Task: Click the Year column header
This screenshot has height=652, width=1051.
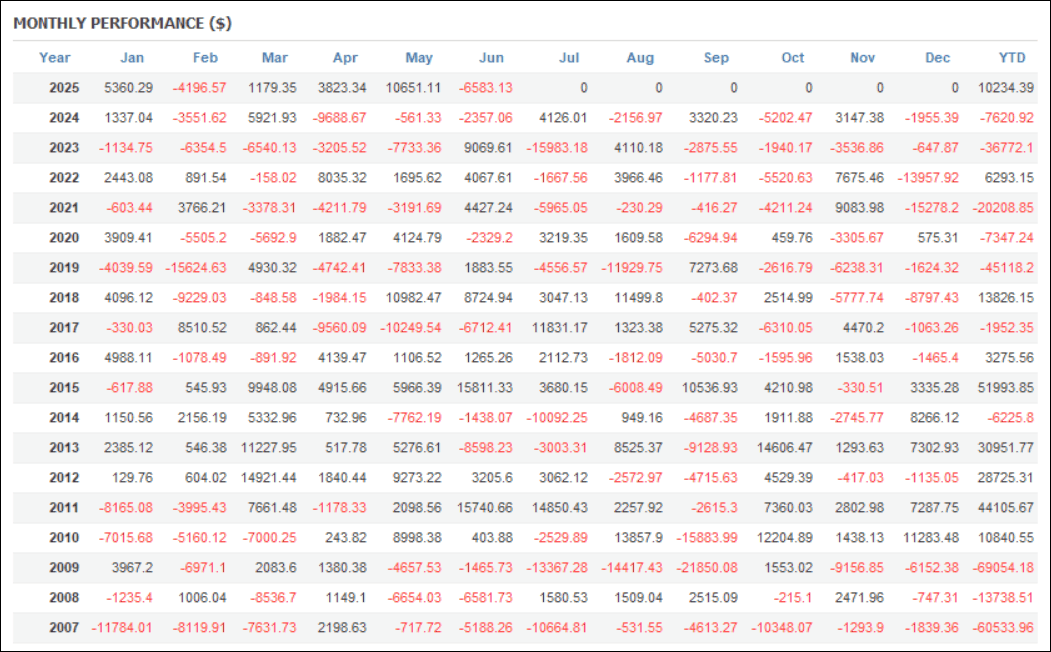Action: [x=54, y=58]
